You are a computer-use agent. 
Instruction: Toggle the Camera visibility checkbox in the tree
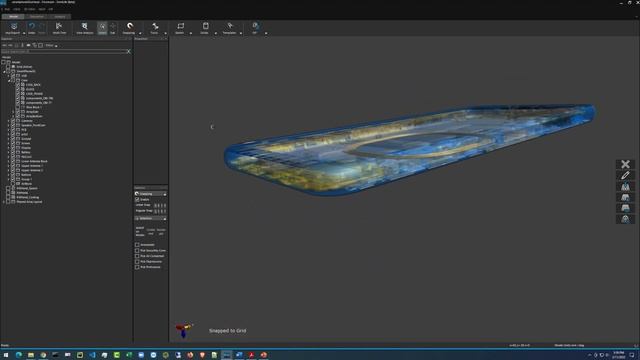[13, 121]
